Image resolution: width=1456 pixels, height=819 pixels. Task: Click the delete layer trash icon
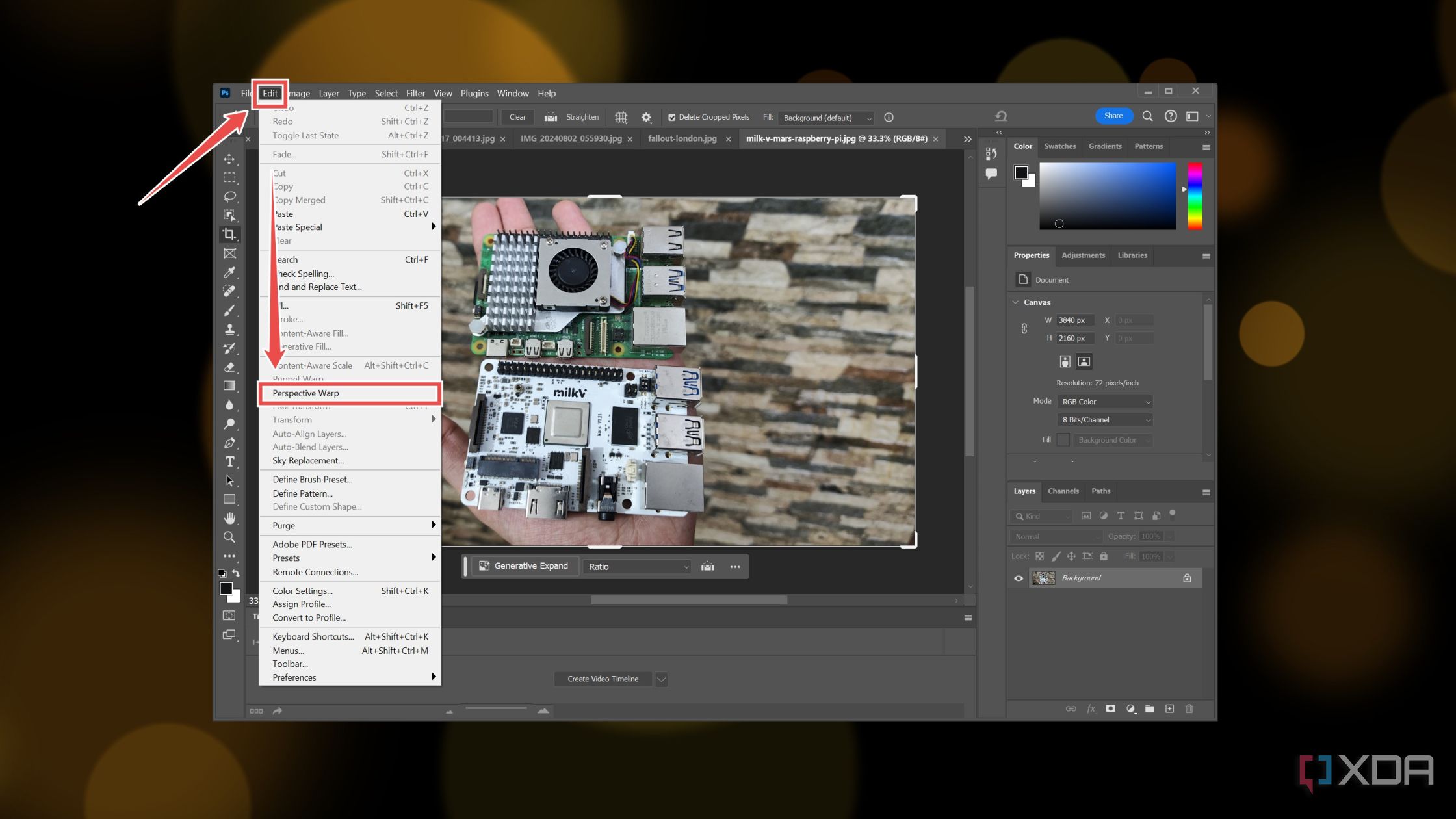pyautogui.click(x=1189, y=708)
